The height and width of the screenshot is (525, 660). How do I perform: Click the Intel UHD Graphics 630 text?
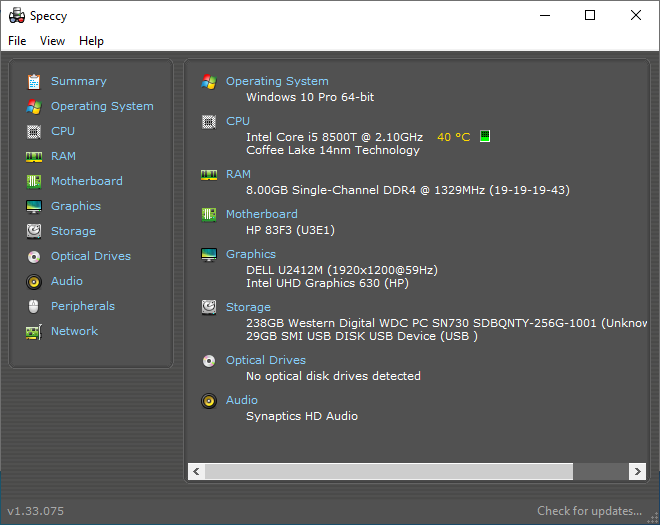[327, 283]
